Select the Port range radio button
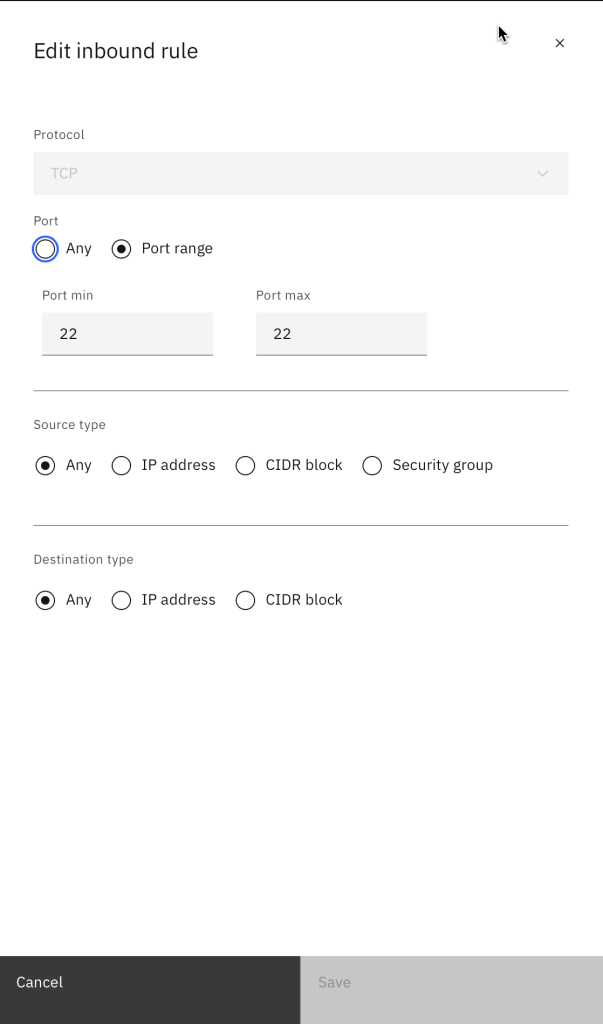 tap(122, 249)
